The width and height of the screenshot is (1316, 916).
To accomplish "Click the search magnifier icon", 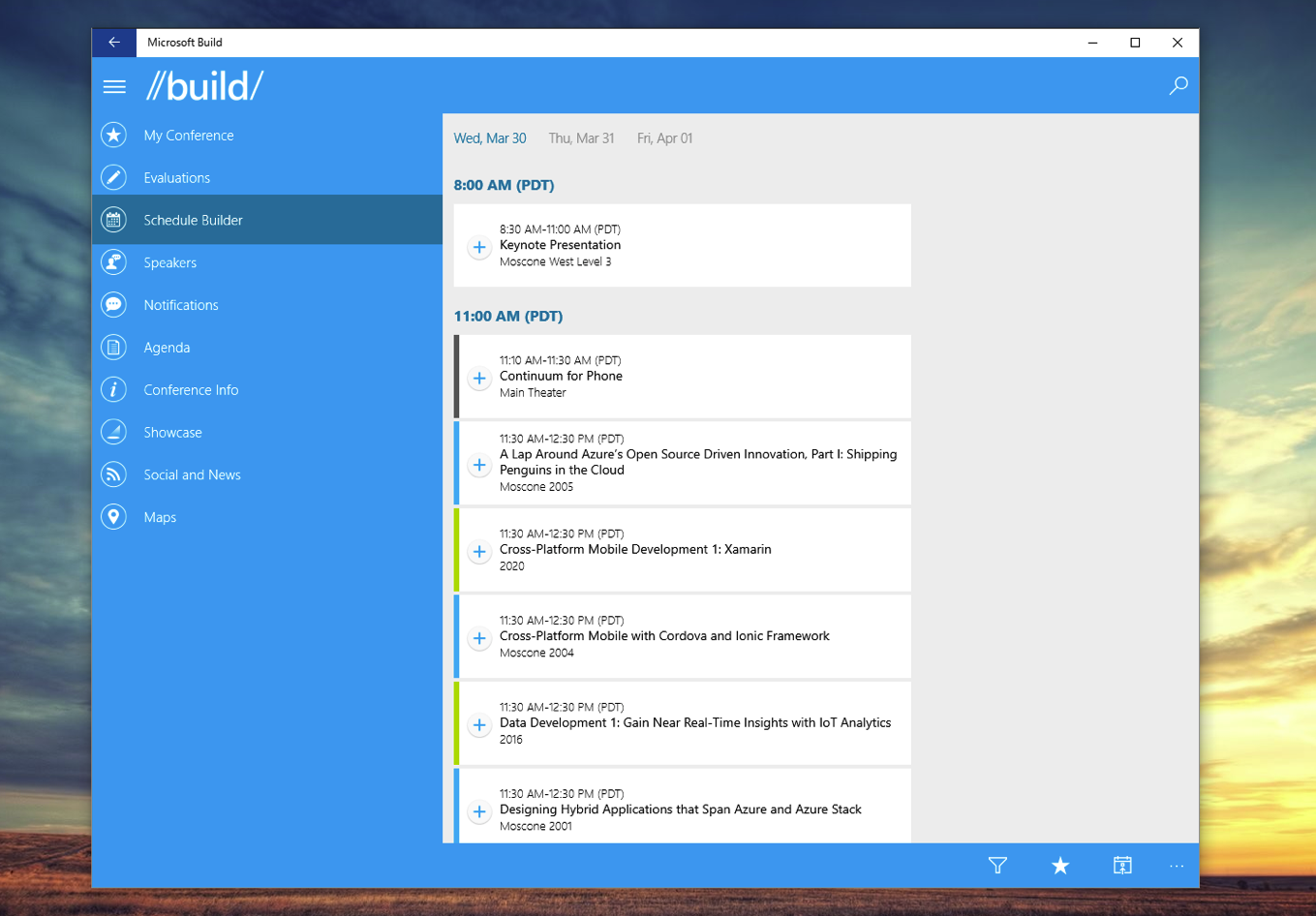I will [1178, 86].
